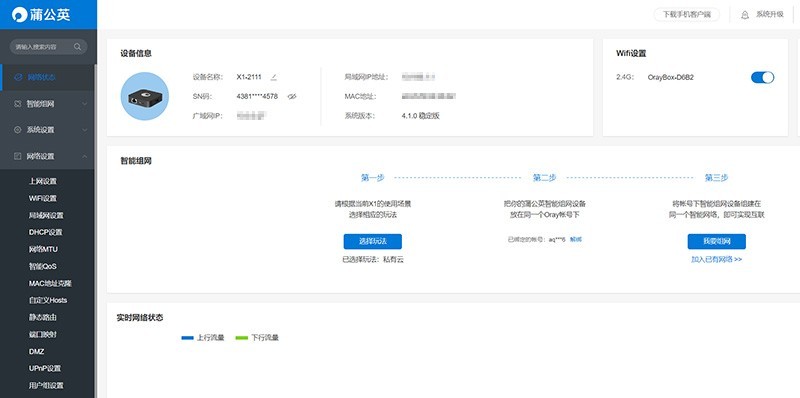
Task: Edit device name with pencil icon
Action: click(273, 77)
